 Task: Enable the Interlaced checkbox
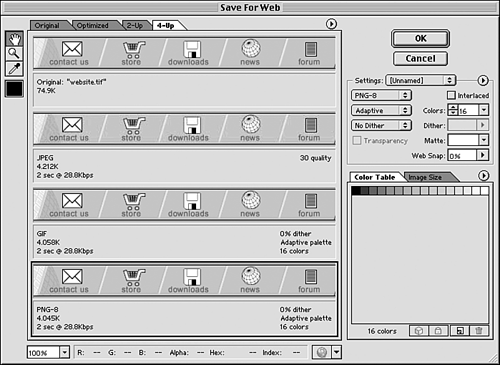tap(451, 96)
